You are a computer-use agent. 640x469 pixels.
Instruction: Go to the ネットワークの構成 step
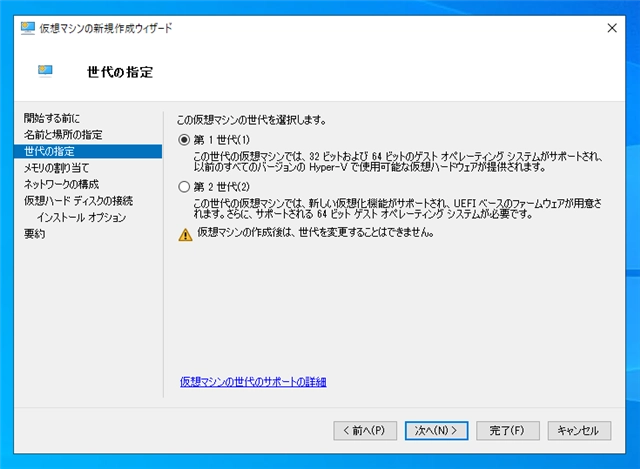61,184
